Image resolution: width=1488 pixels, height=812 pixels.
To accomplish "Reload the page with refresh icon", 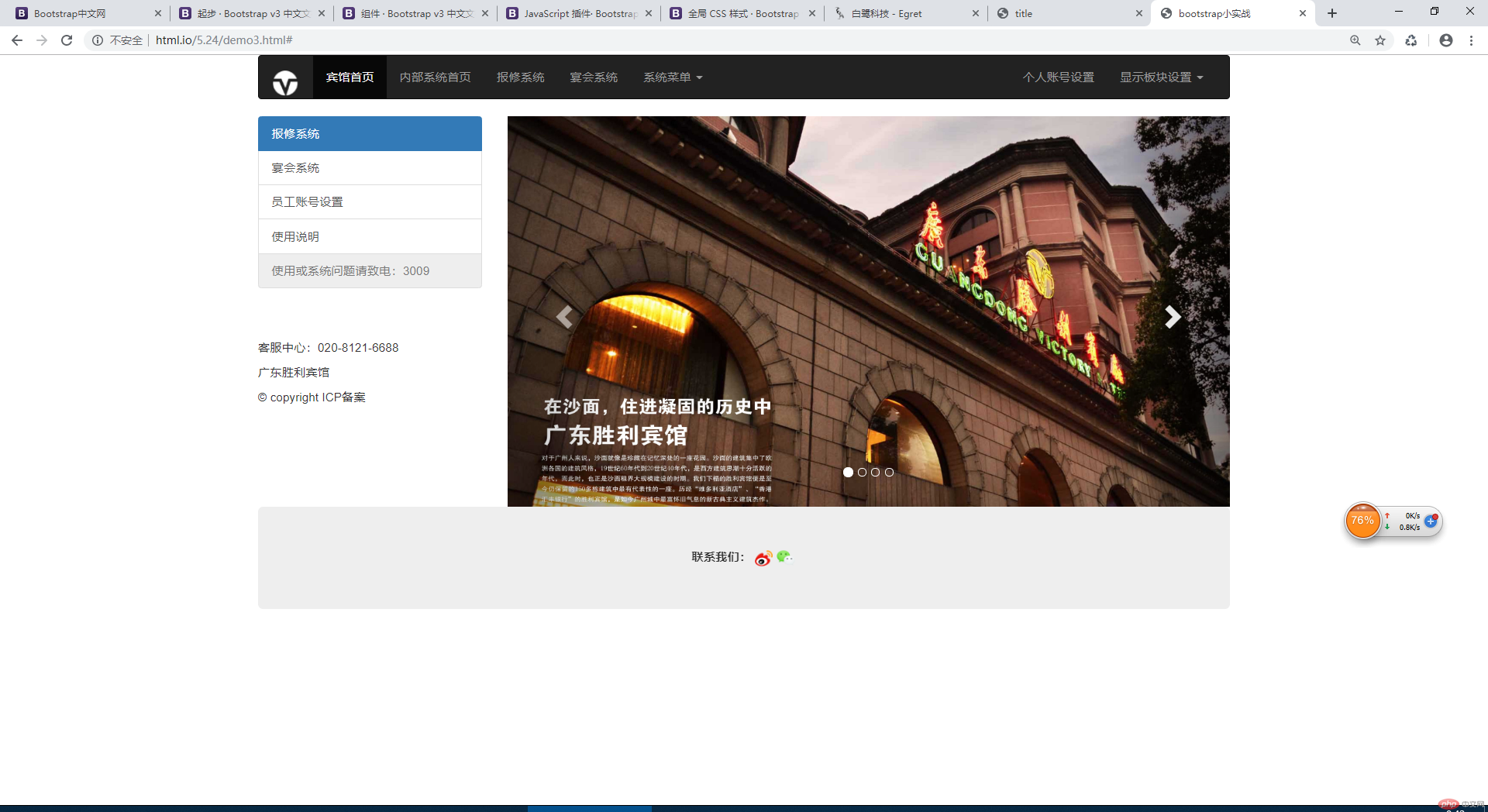I will click(67, 40).
